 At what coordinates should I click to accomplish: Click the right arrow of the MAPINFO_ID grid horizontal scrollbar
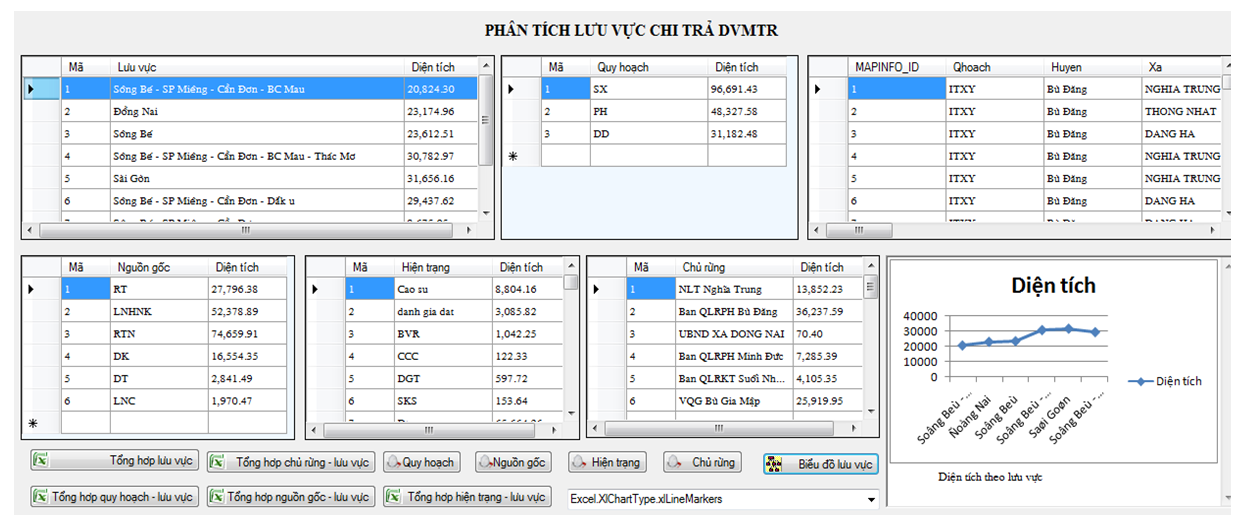1214,230
